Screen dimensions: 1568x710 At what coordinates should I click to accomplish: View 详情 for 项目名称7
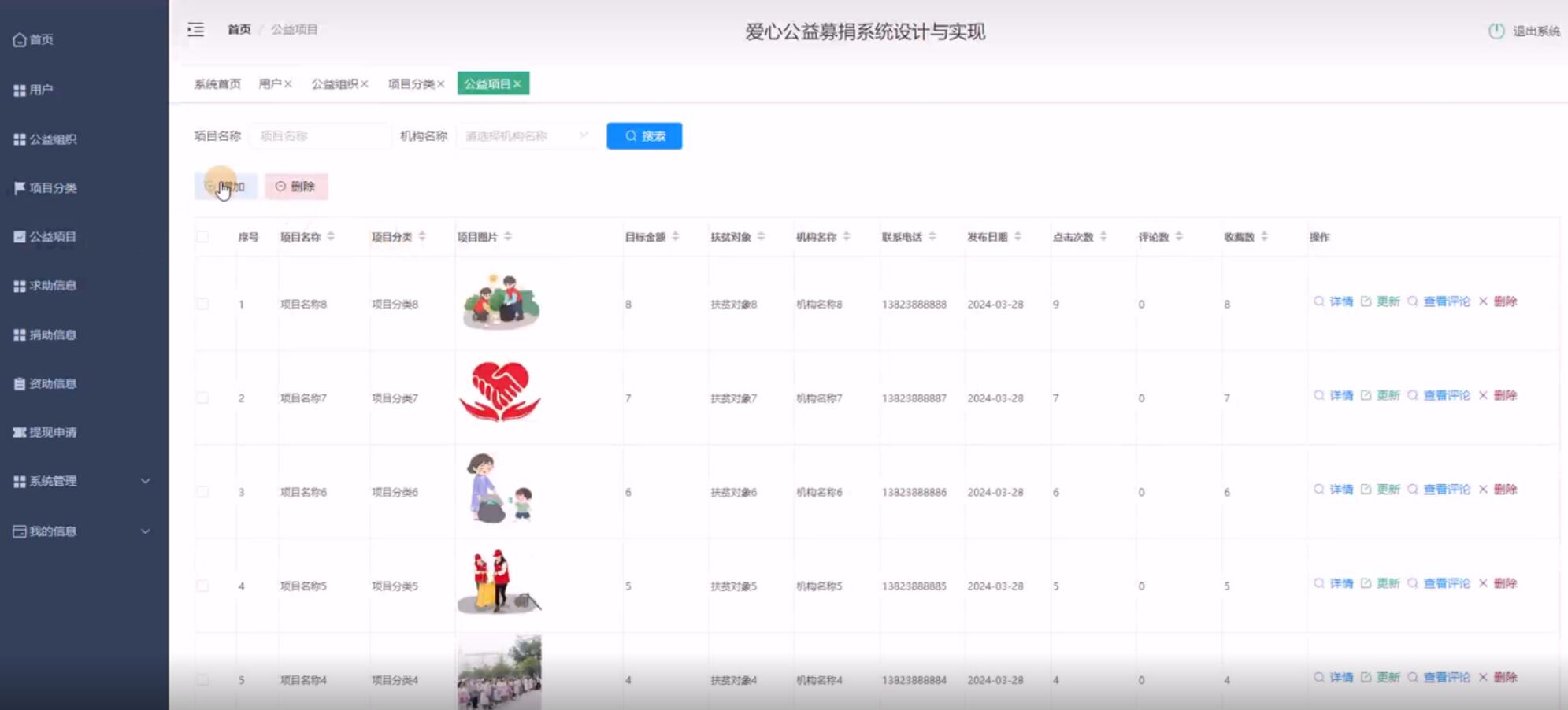pos(1333,395)
